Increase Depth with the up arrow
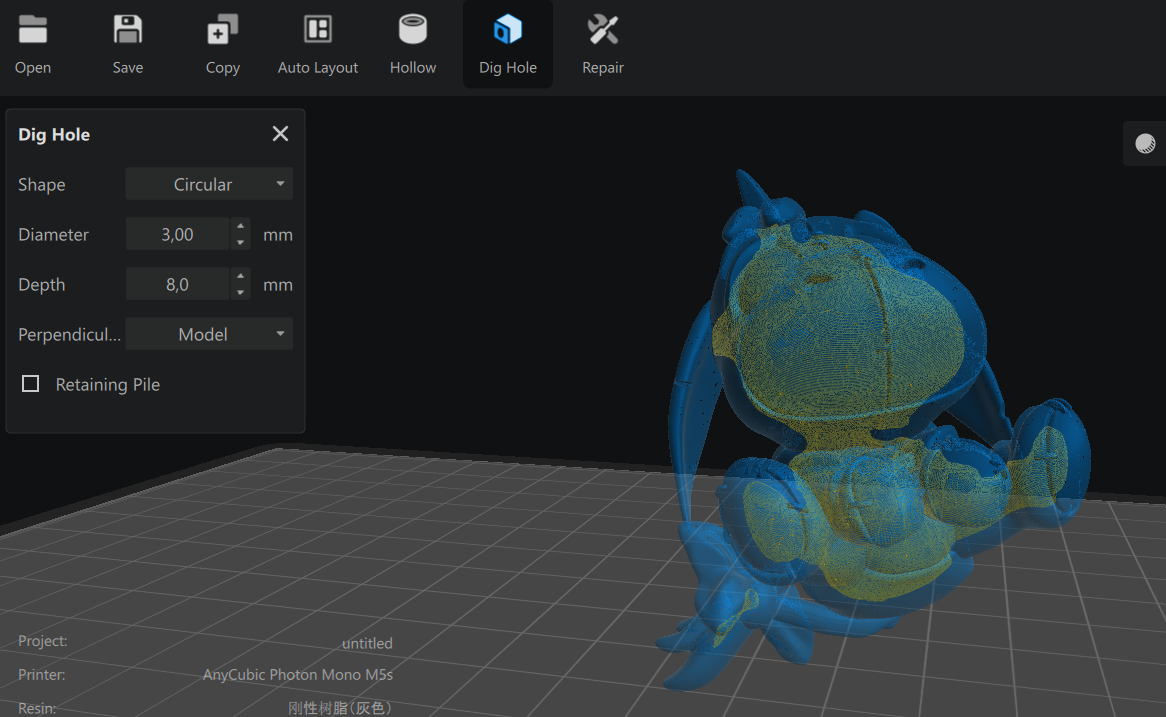The width and height of the screenshot is (1166, 717). (x=240, y=276)
